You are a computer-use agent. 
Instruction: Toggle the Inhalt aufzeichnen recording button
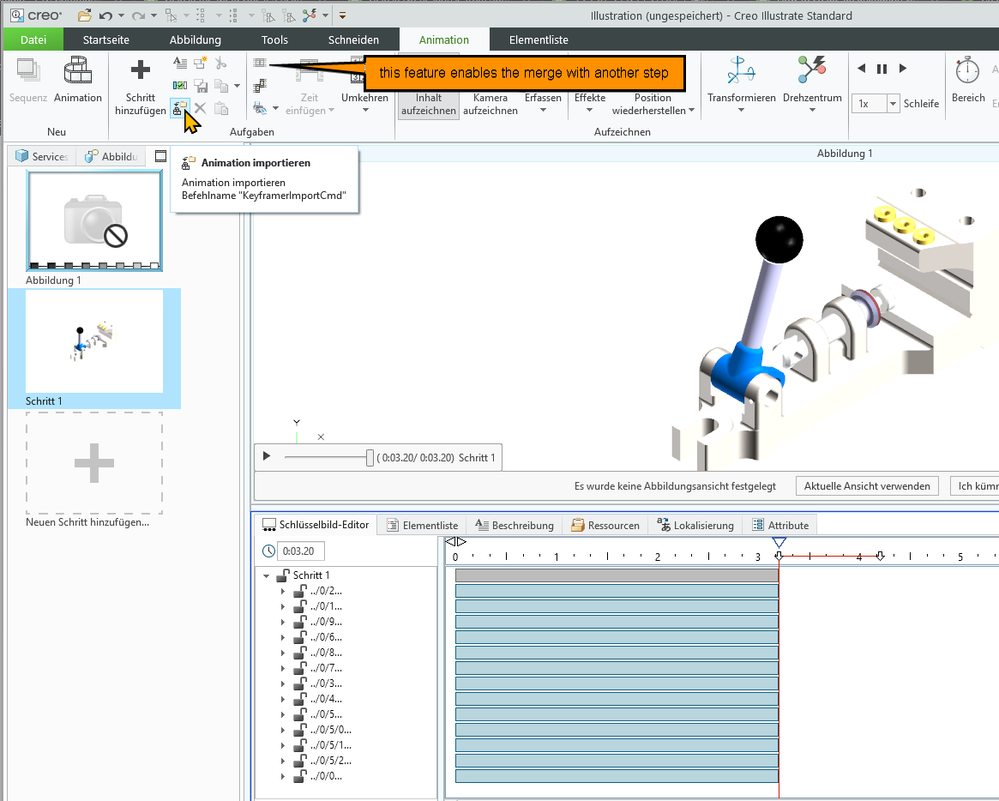(x=428, y=104)
